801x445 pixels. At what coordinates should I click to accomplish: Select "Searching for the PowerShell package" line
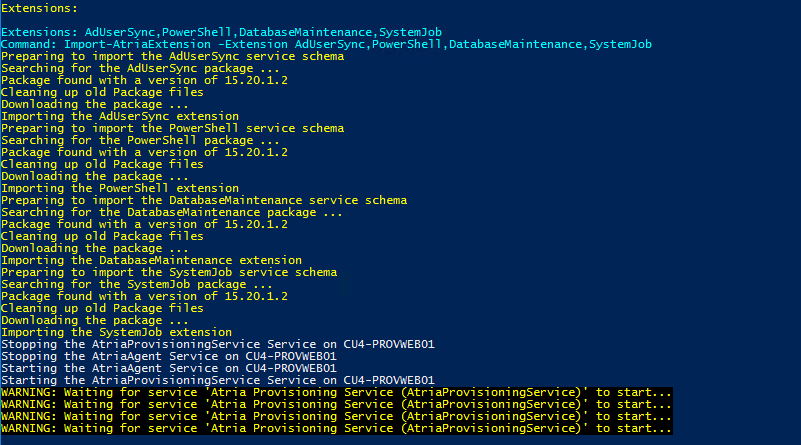click(x=140, y=140)
